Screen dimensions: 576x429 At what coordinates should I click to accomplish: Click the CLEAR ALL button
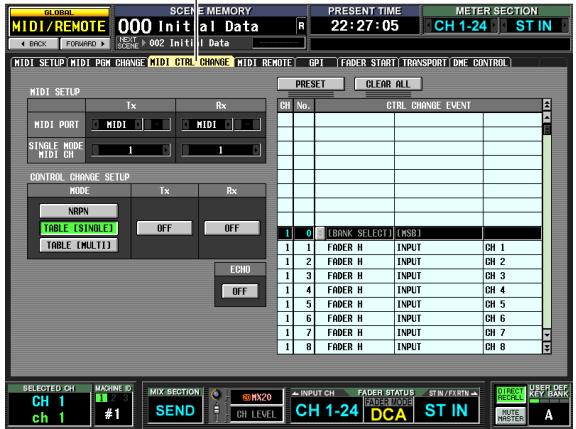point(388,84)
